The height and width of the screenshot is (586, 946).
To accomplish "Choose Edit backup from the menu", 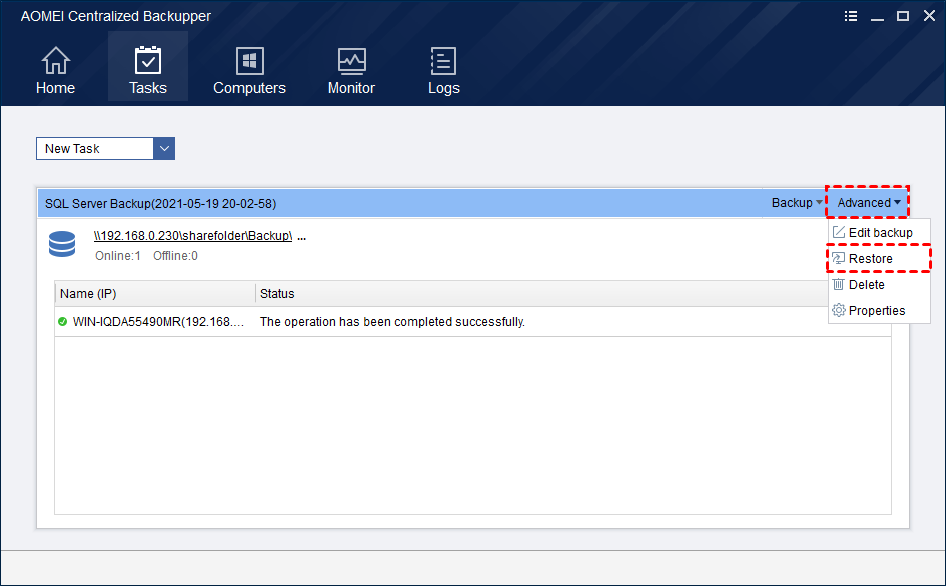I will [x=880, y=232].
